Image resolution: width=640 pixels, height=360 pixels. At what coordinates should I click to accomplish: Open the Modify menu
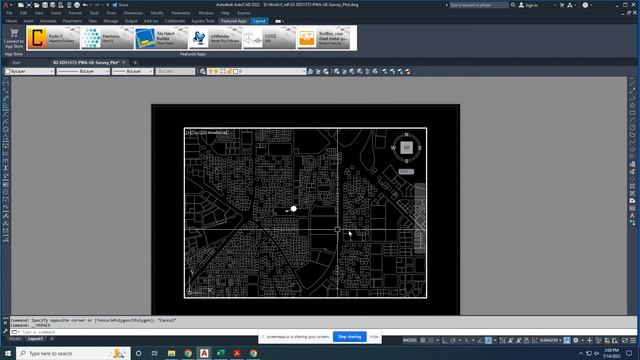157,13
